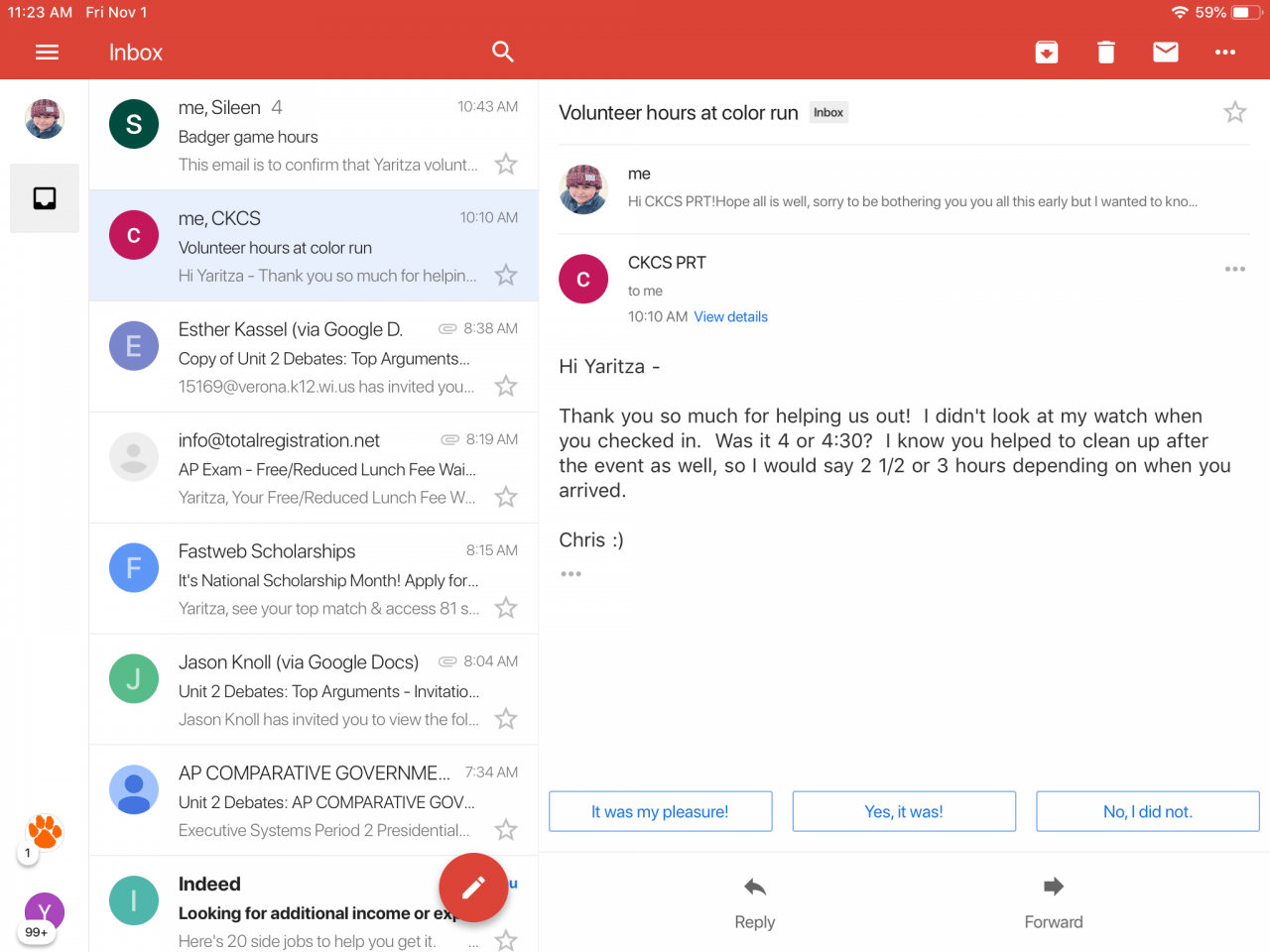Open the info@totalregistration.net AP Exam email

pos(314,468)
